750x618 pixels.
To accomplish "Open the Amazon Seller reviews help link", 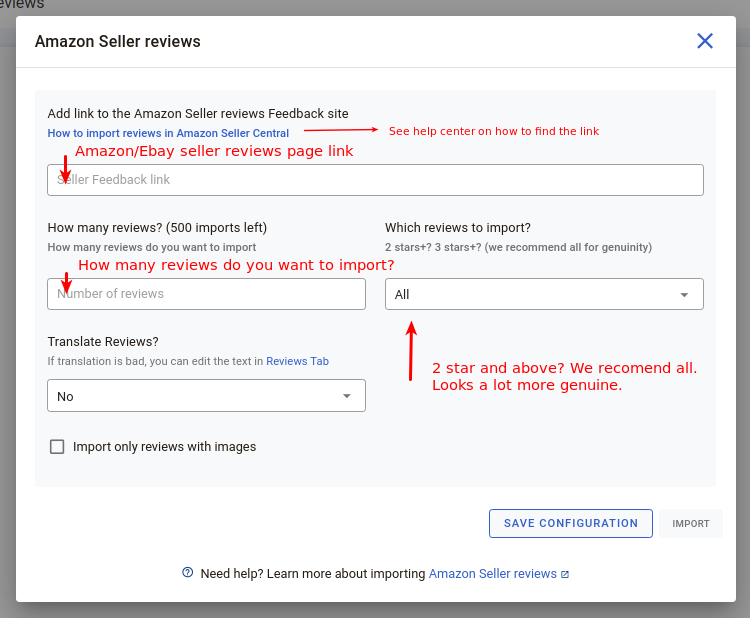I will (x=493, y=574).
